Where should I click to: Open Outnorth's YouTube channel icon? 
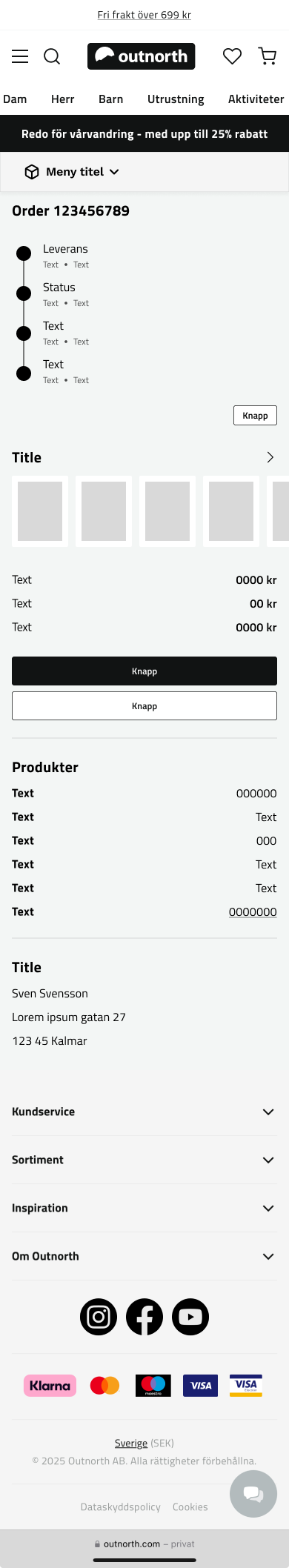click(190, 1317)
